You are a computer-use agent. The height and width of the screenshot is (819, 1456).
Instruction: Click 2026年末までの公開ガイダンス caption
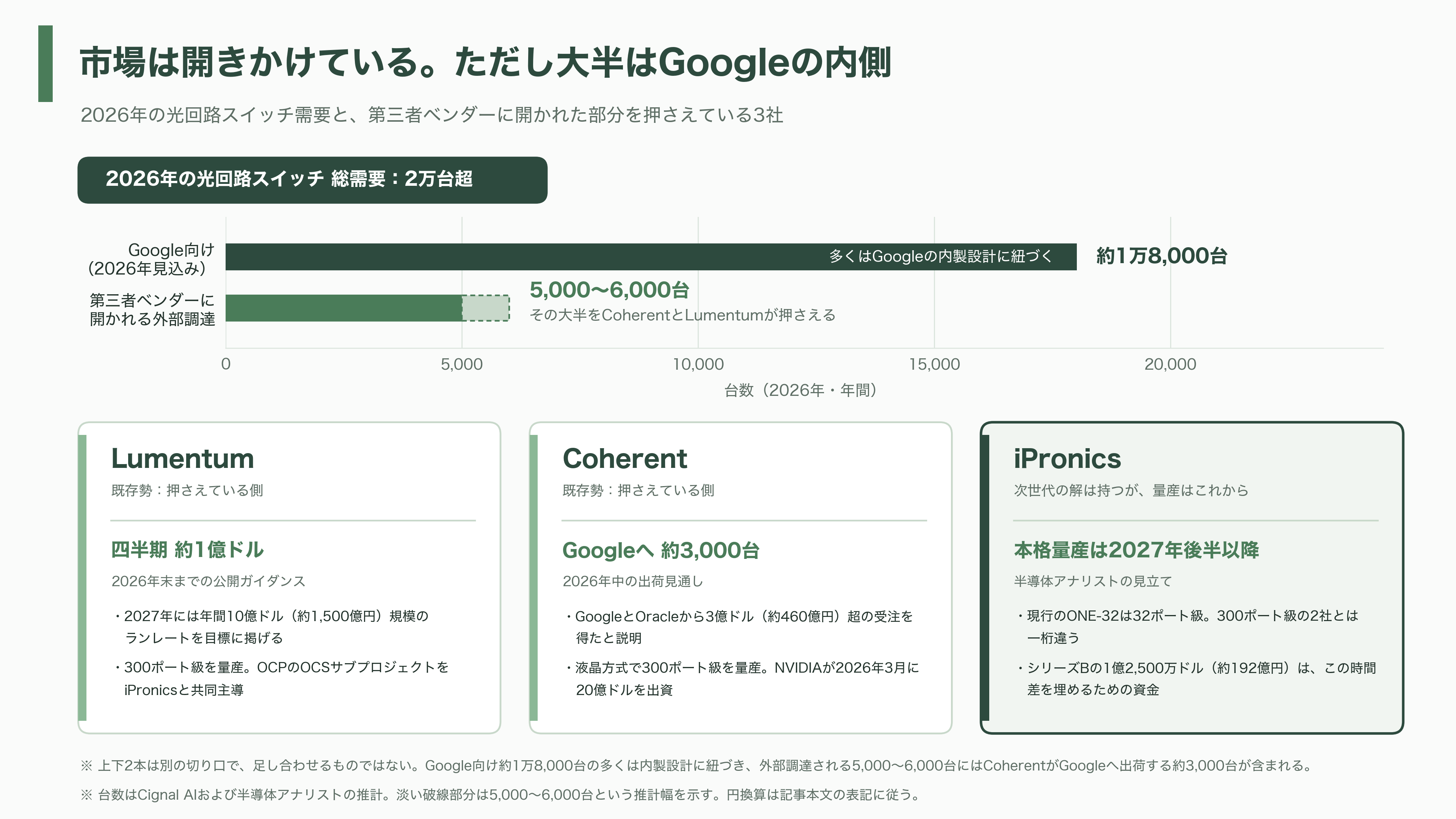208,581
